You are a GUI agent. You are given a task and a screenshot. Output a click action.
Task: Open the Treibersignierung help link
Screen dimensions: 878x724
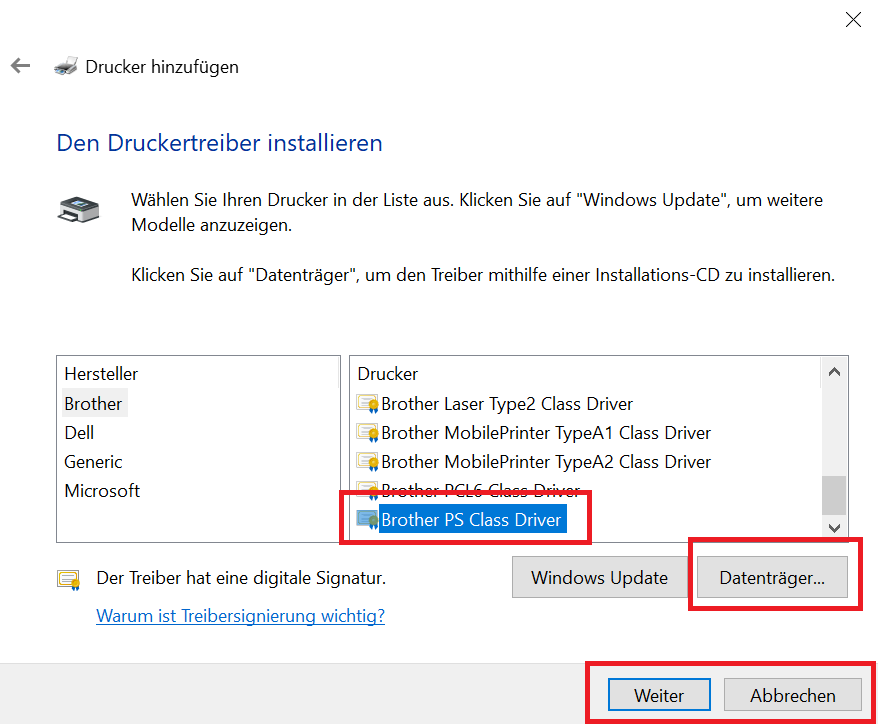coord(240,616)
